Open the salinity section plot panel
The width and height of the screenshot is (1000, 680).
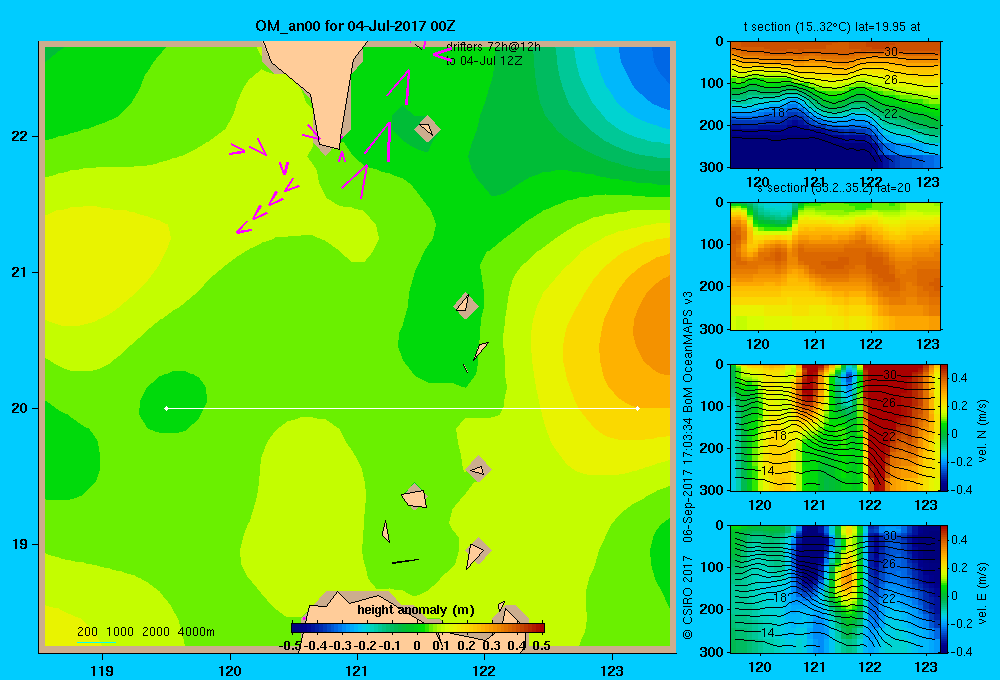(x=835, y=266)
